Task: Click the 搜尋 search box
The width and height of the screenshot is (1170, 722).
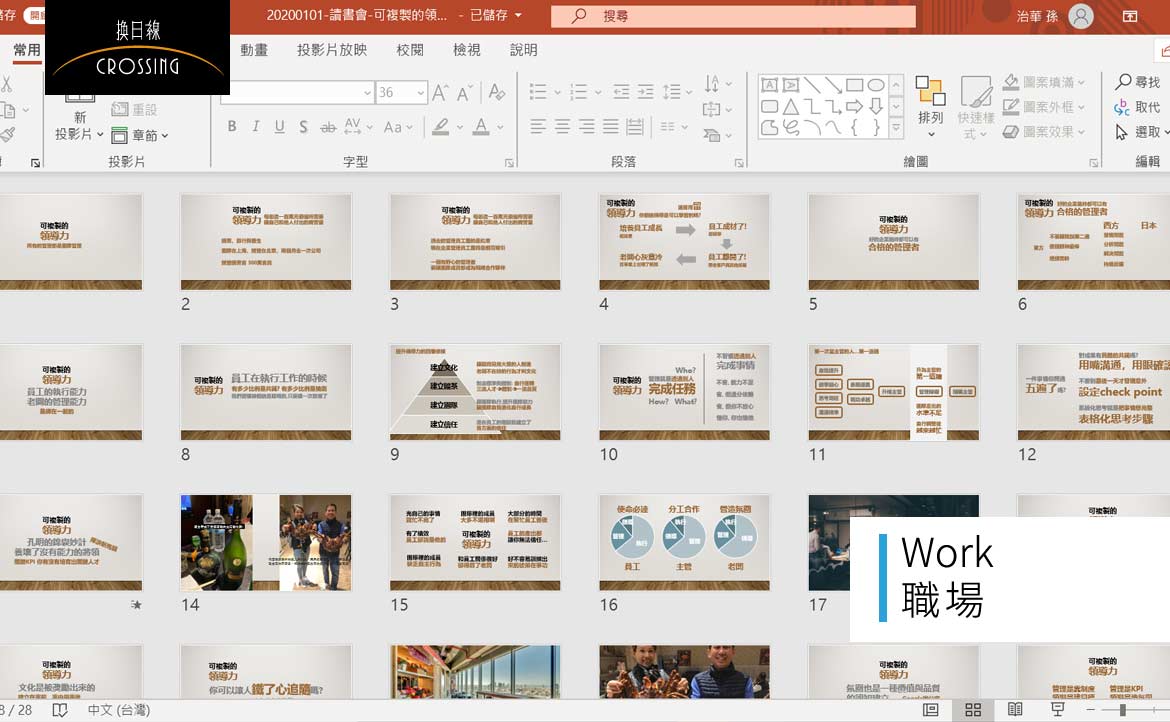Action: click(733, 16)
